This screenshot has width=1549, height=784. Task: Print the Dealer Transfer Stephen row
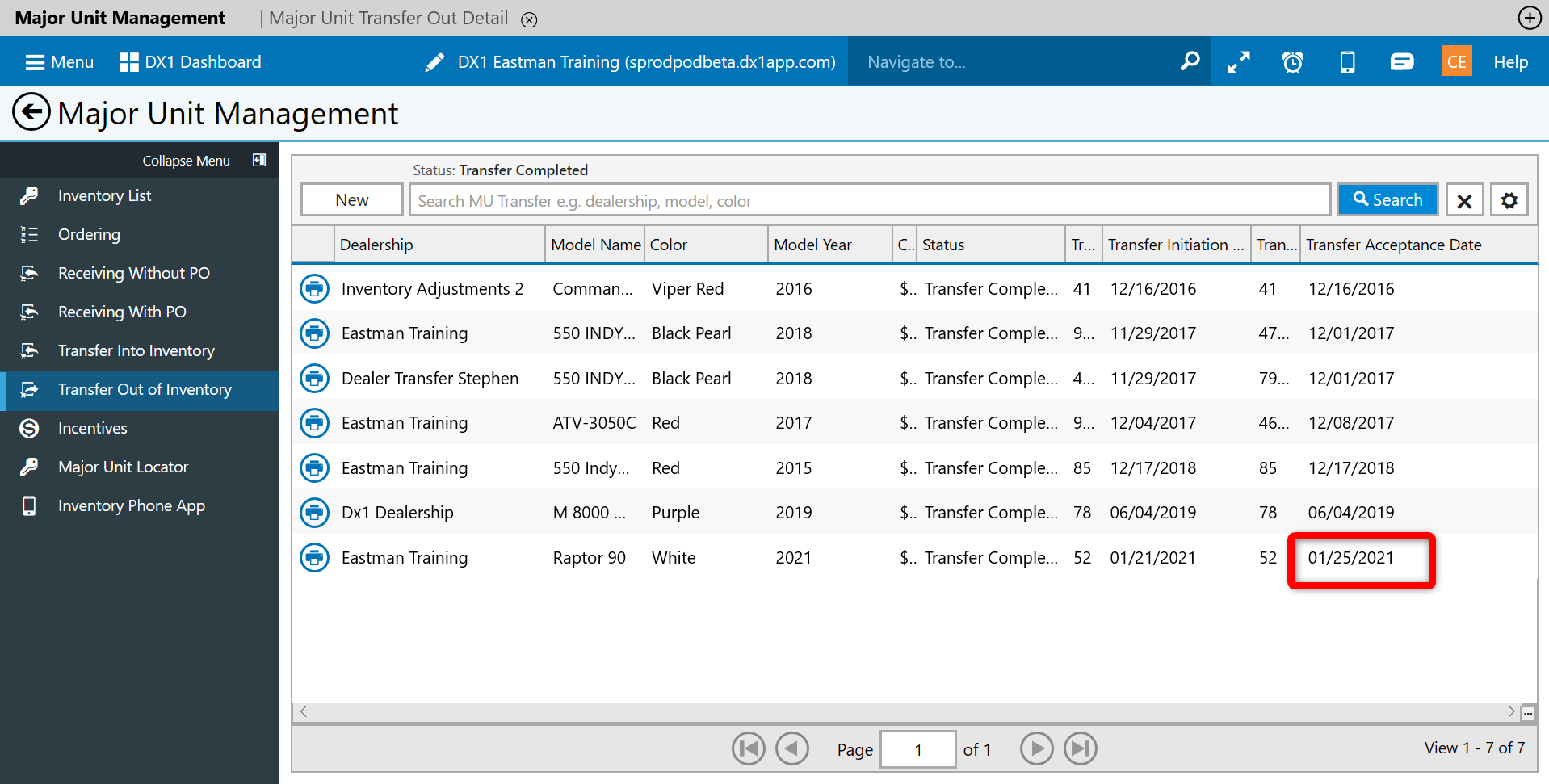tap(314, 378)
